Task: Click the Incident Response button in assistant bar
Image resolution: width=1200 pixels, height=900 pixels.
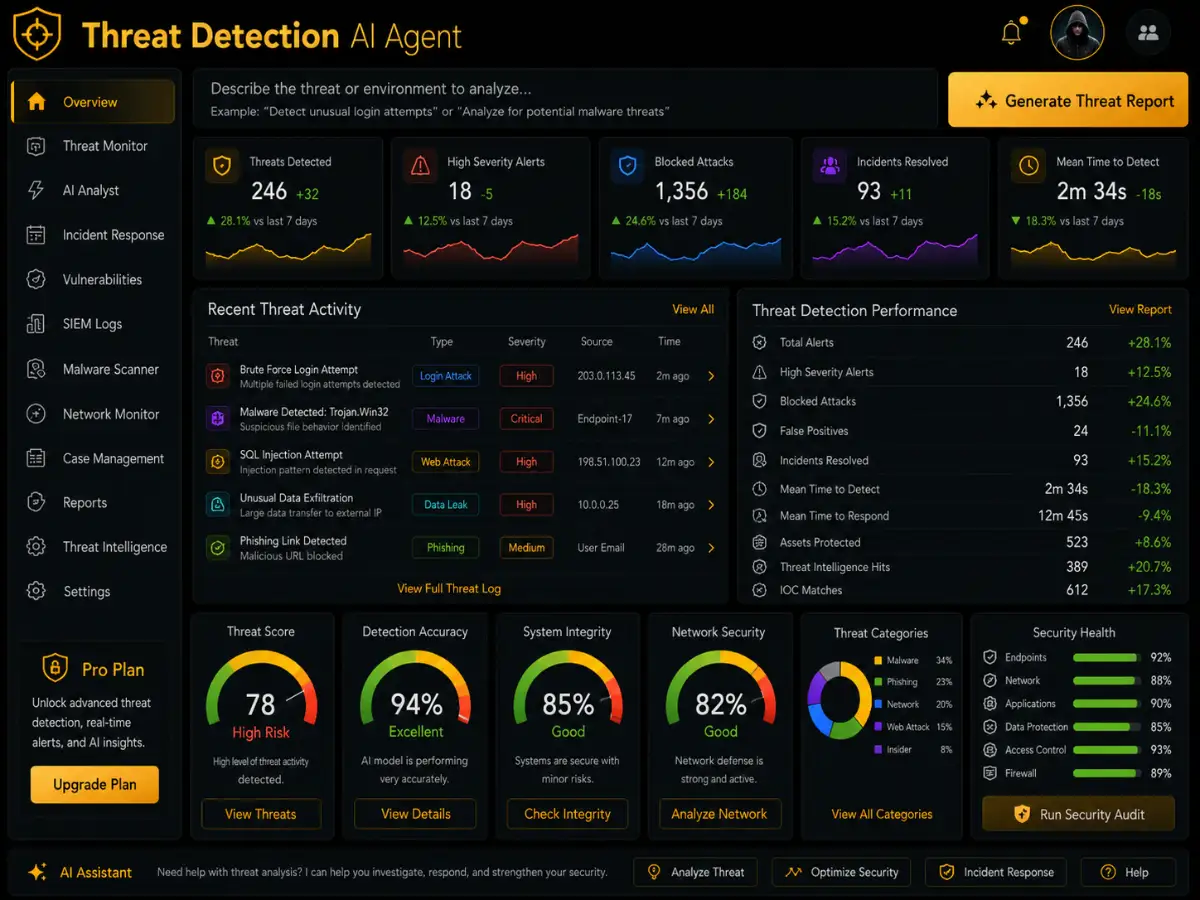Action: 996,872
